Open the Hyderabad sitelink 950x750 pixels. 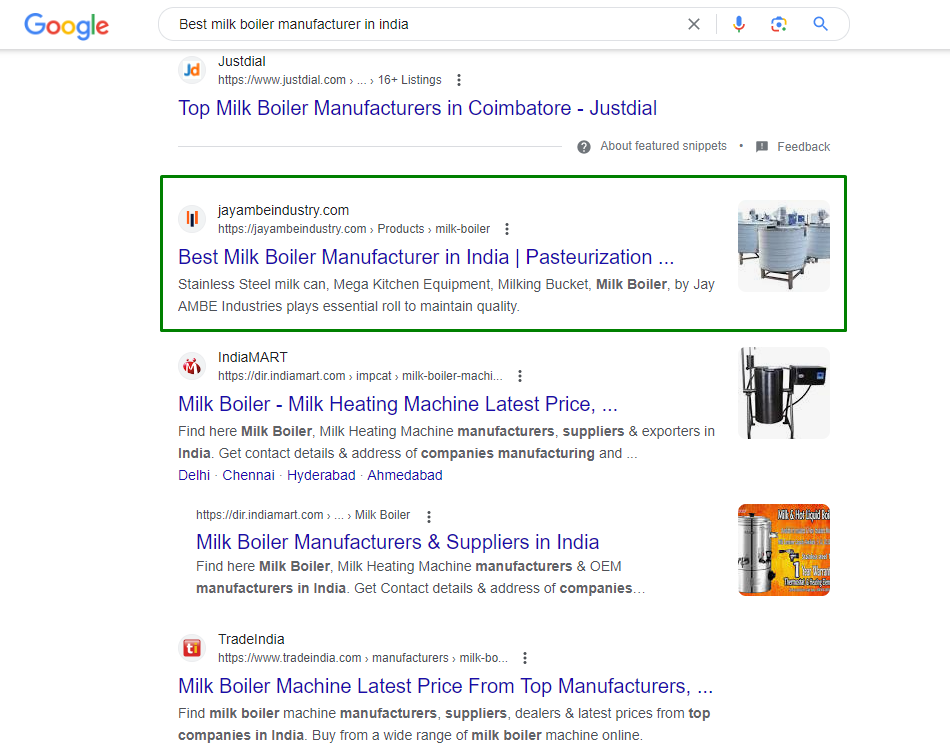(321, 476)
